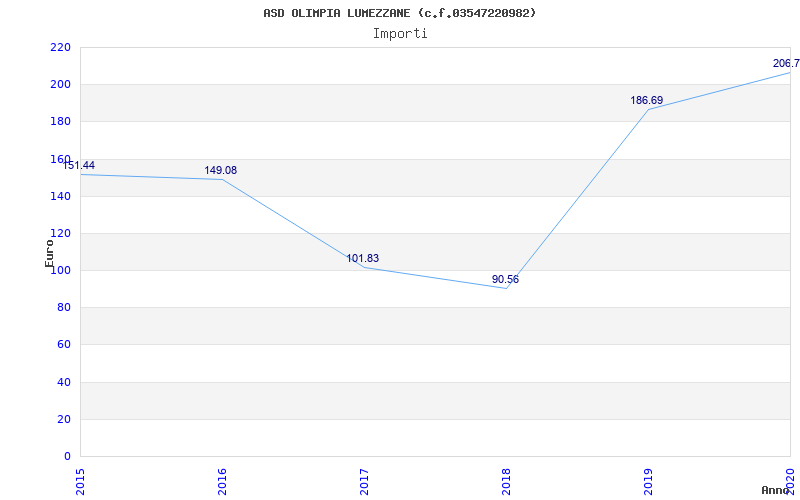Click the Importi subtitle

(400, 34)
